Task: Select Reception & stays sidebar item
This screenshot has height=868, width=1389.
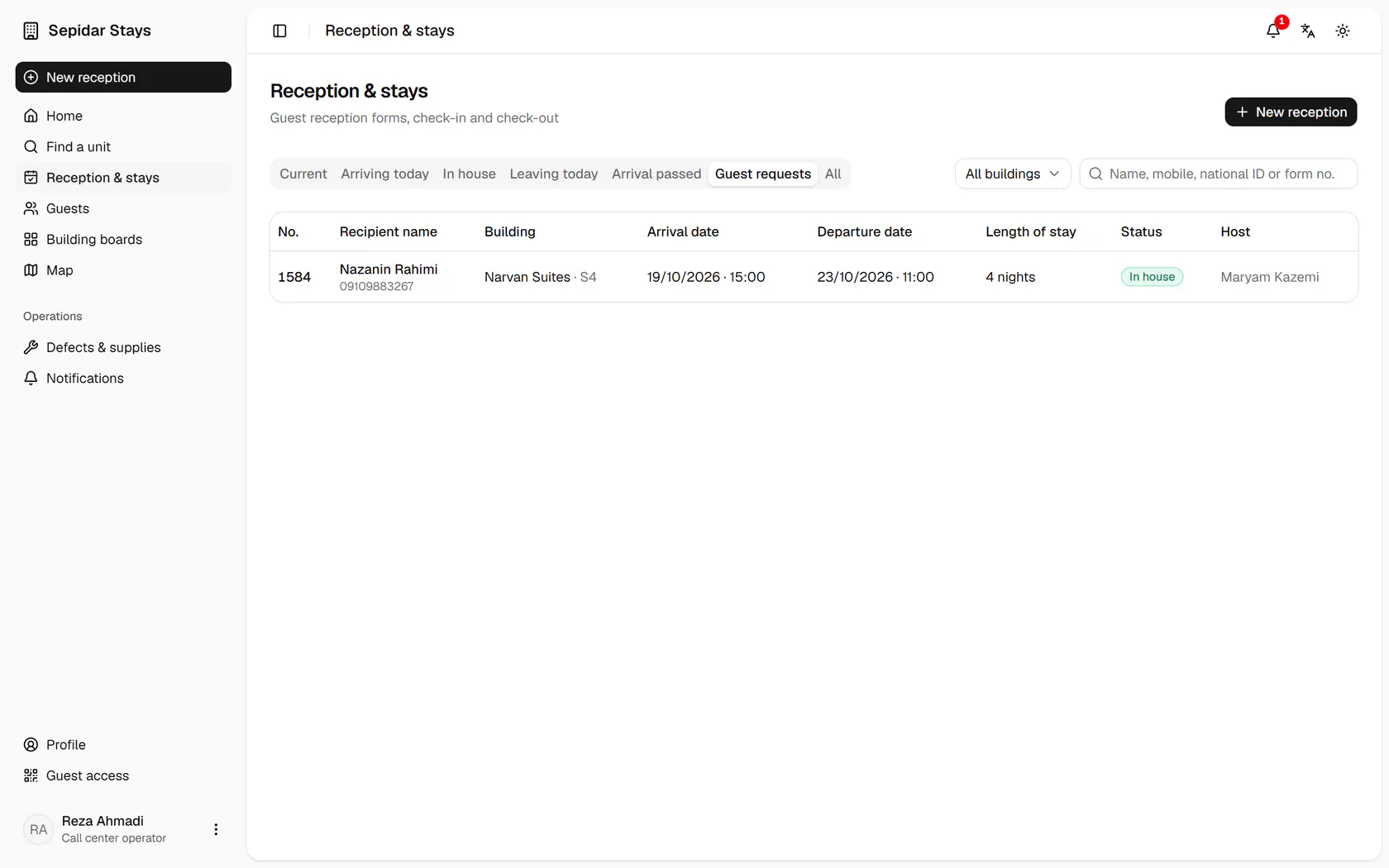Action: pyautogui.click(x=123, y=178)
